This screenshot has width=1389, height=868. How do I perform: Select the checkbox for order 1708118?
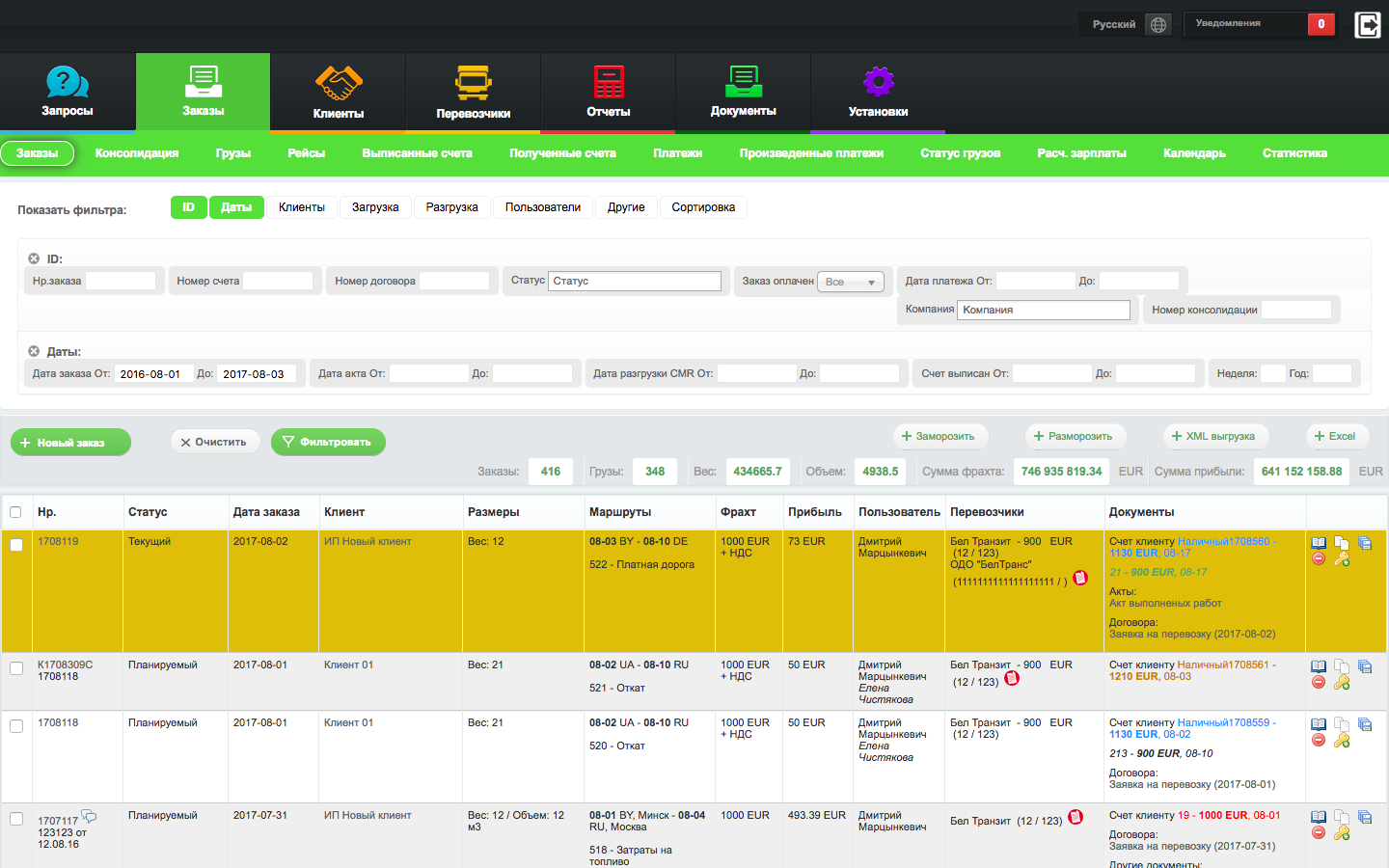click(16, 726)
